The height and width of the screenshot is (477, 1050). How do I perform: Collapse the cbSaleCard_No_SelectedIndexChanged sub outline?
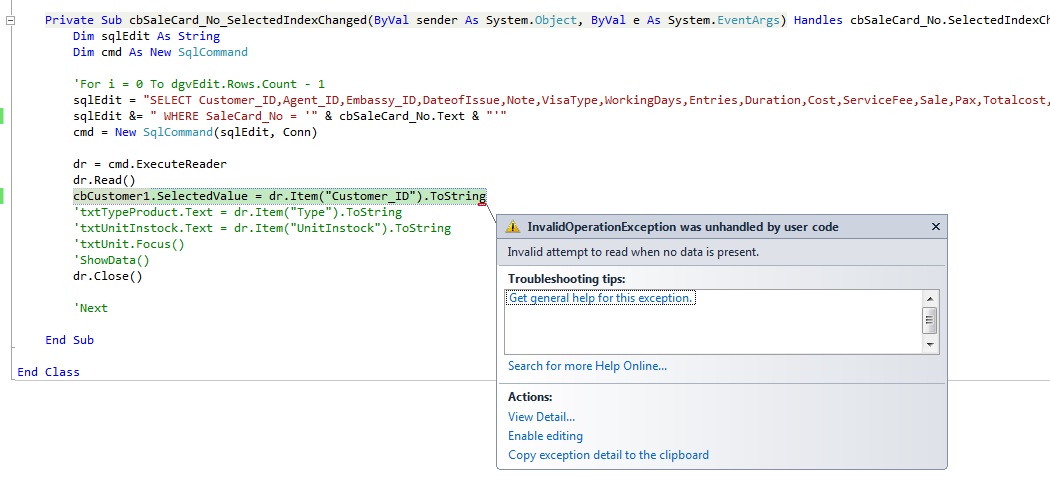(10, 20)
